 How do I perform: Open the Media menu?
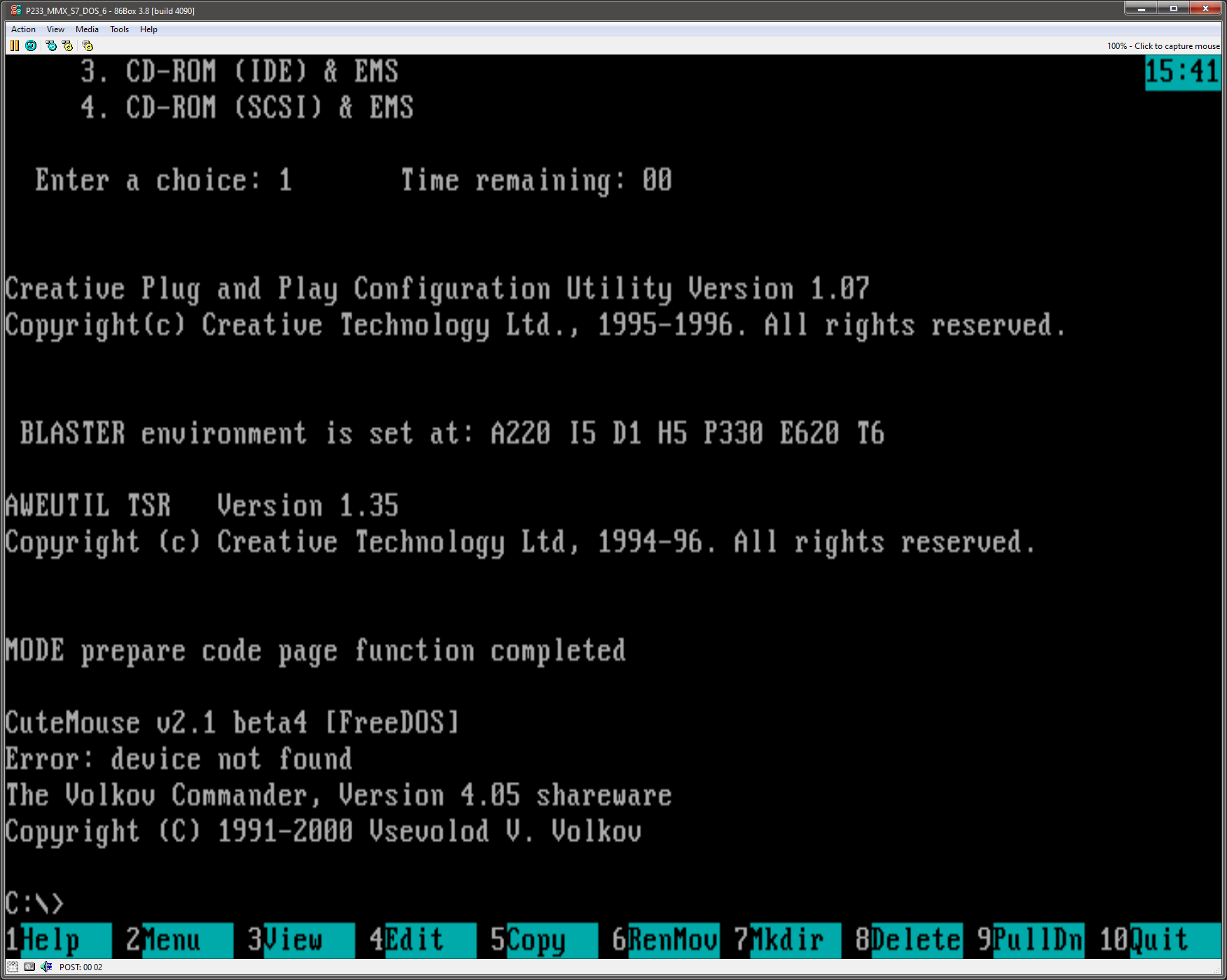point(87,29)
